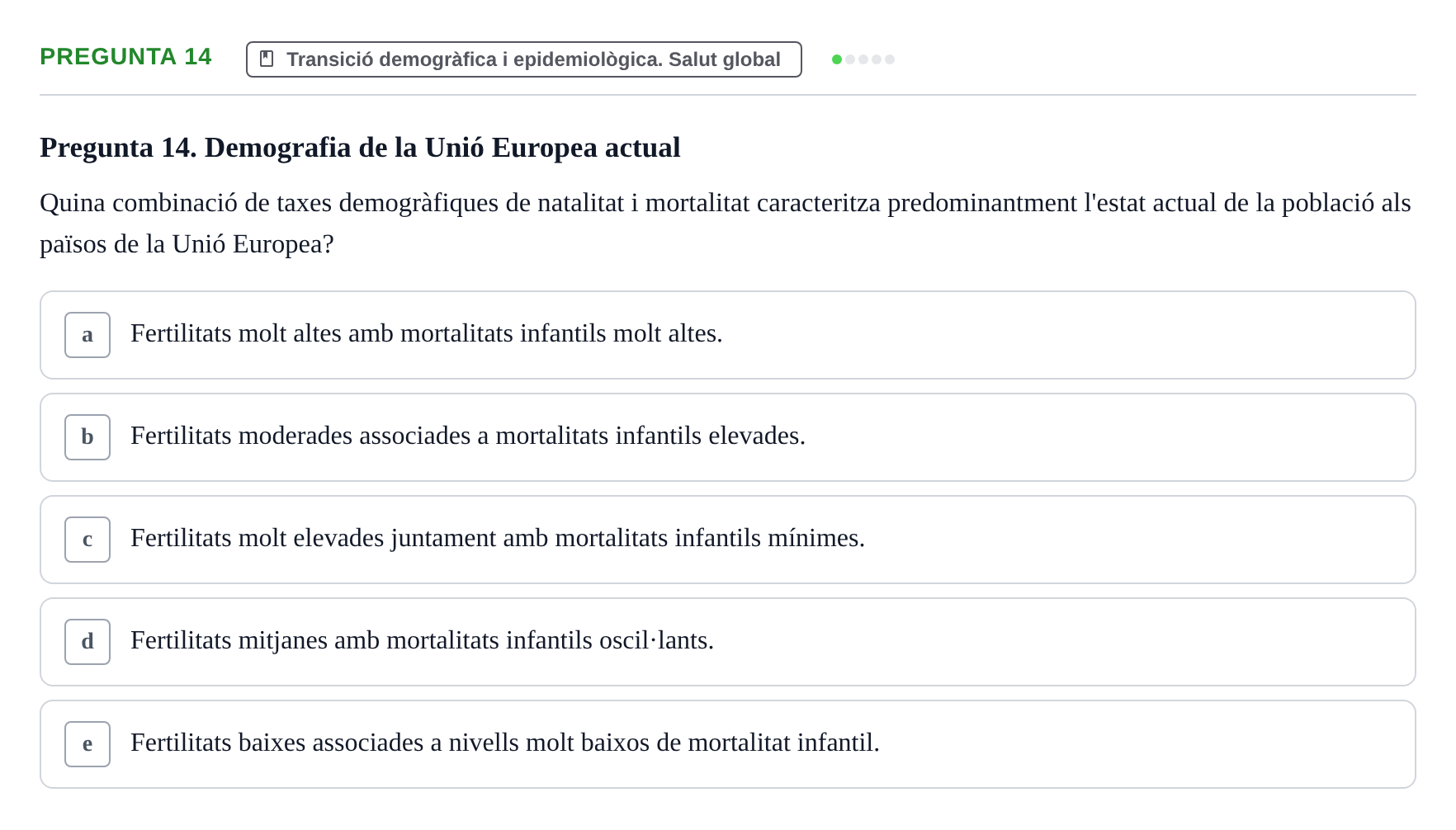Screen dimensions: 1456x830
Task: Click the 'PREGUNTA 14' green header label
Action: click(x=125, y=57)
